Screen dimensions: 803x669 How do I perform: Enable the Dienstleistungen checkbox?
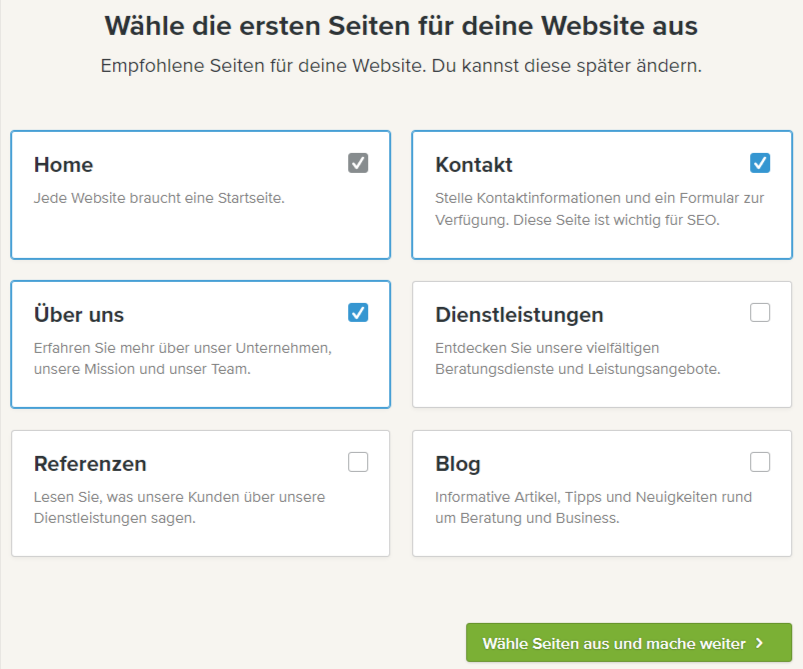(x=759, y=312)
